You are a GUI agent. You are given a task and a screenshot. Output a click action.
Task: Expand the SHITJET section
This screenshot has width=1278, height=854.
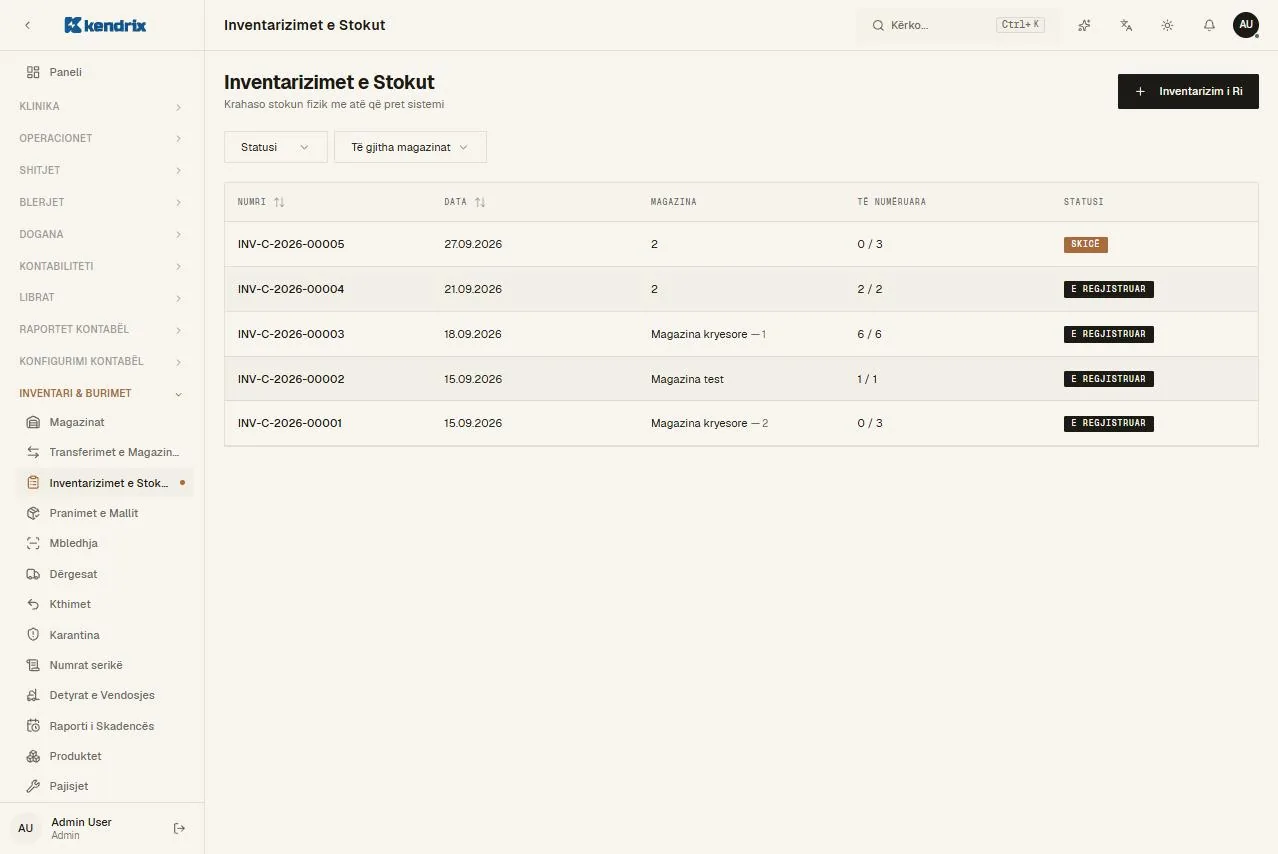pos(102,170)
